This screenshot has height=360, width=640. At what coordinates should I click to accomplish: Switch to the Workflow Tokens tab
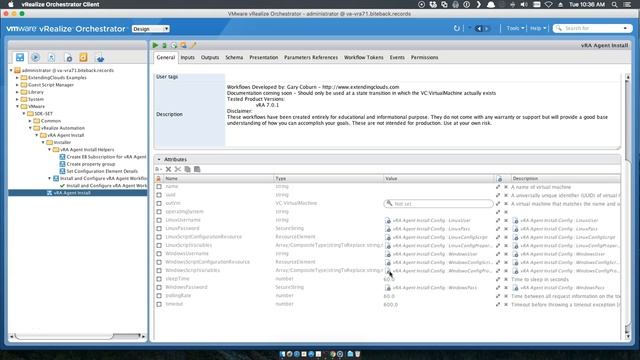point(363,58)
